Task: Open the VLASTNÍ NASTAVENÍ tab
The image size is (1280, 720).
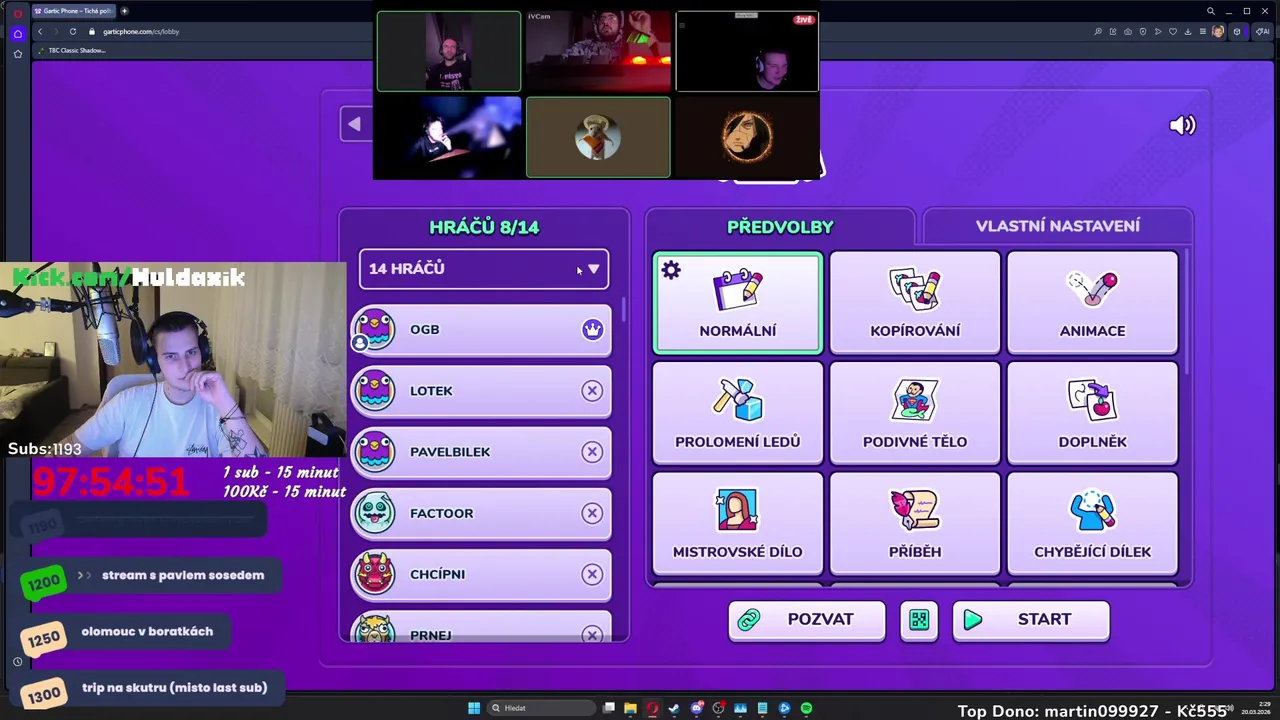Action: pyautogui.click(x=1057, y=226)
